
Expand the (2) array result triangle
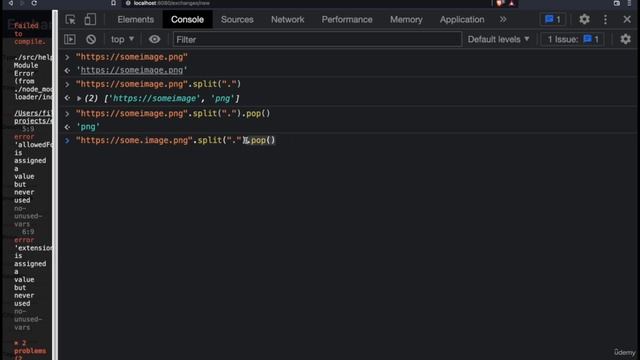point(79,98)
